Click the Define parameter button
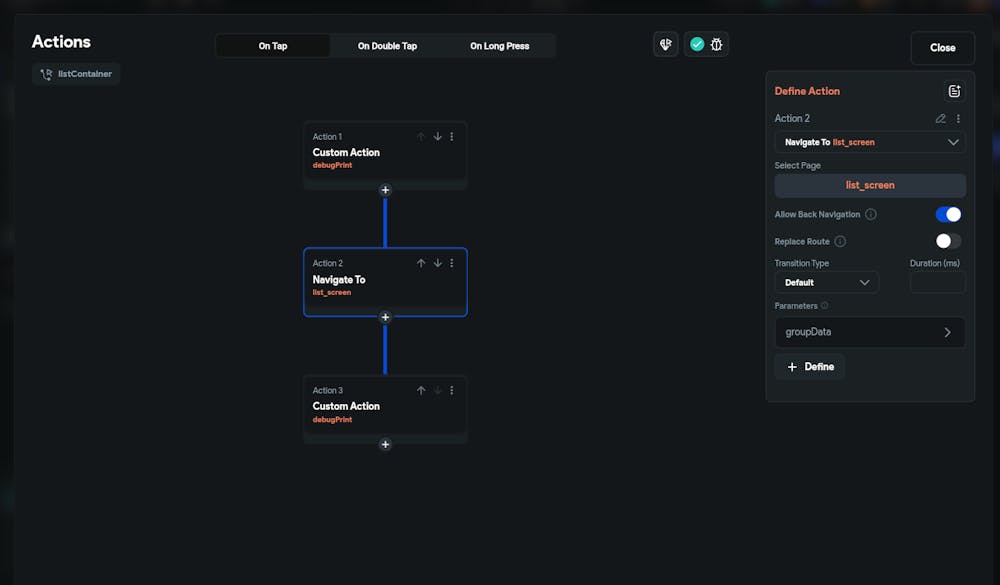This screenshot has height=585, width=1000. 810,367
